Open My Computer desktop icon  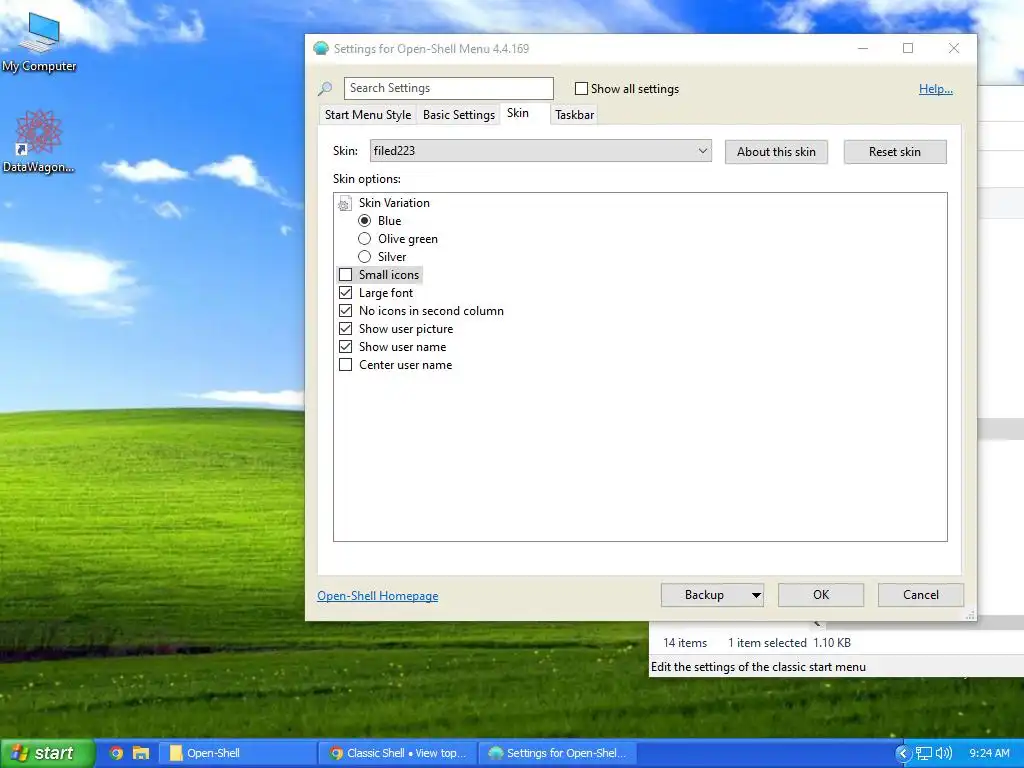39,42
